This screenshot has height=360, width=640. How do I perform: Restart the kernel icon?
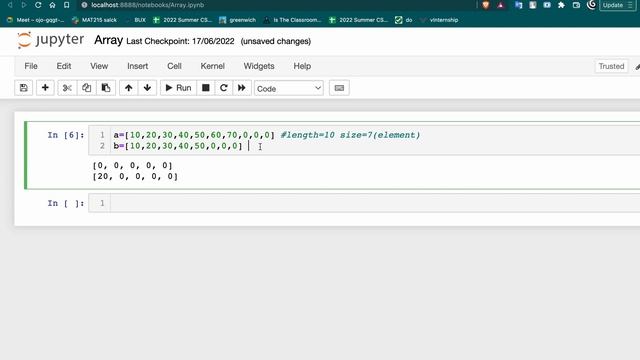tap(224, 88)
